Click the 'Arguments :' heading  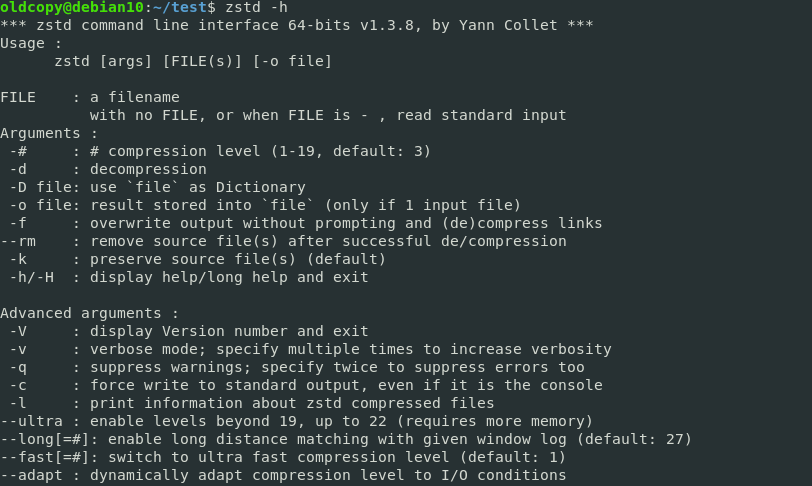click(x=49, y=133)
